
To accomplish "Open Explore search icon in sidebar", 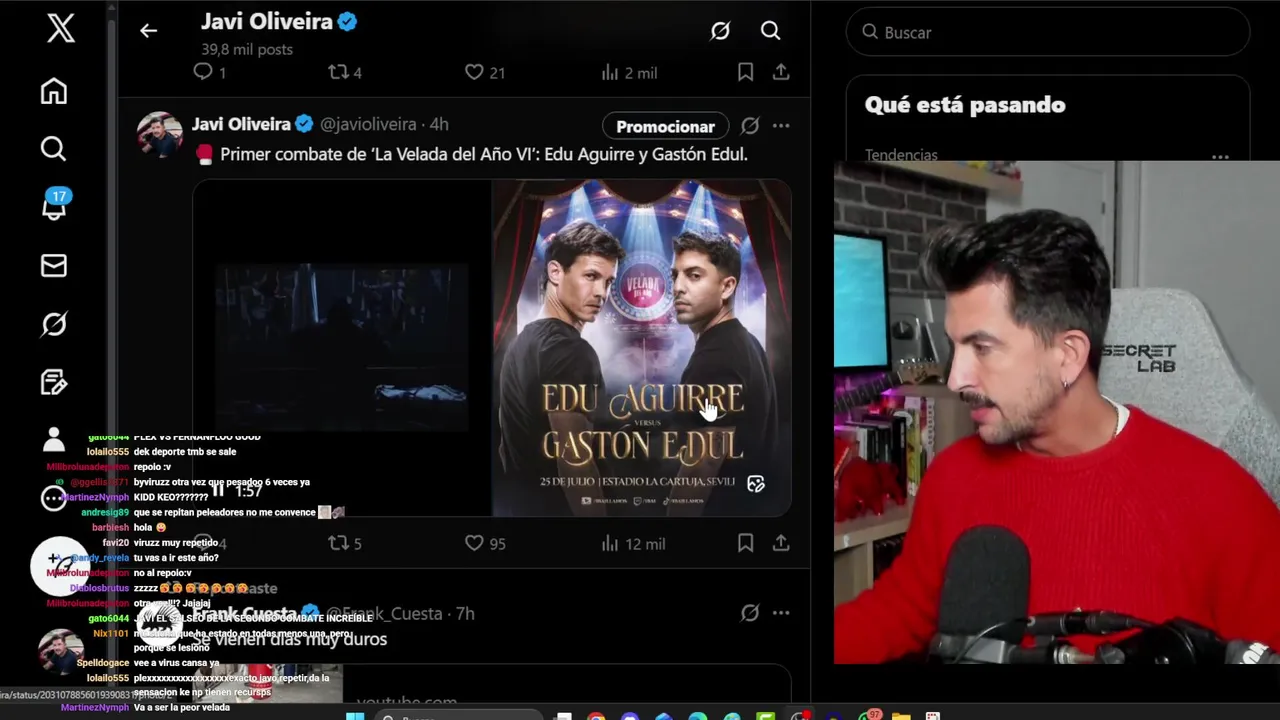I will tap(54, 149).
